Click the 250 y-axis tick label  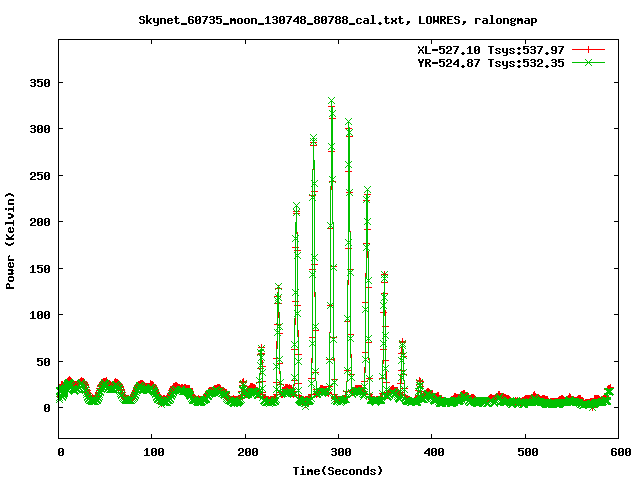point(40,176)
